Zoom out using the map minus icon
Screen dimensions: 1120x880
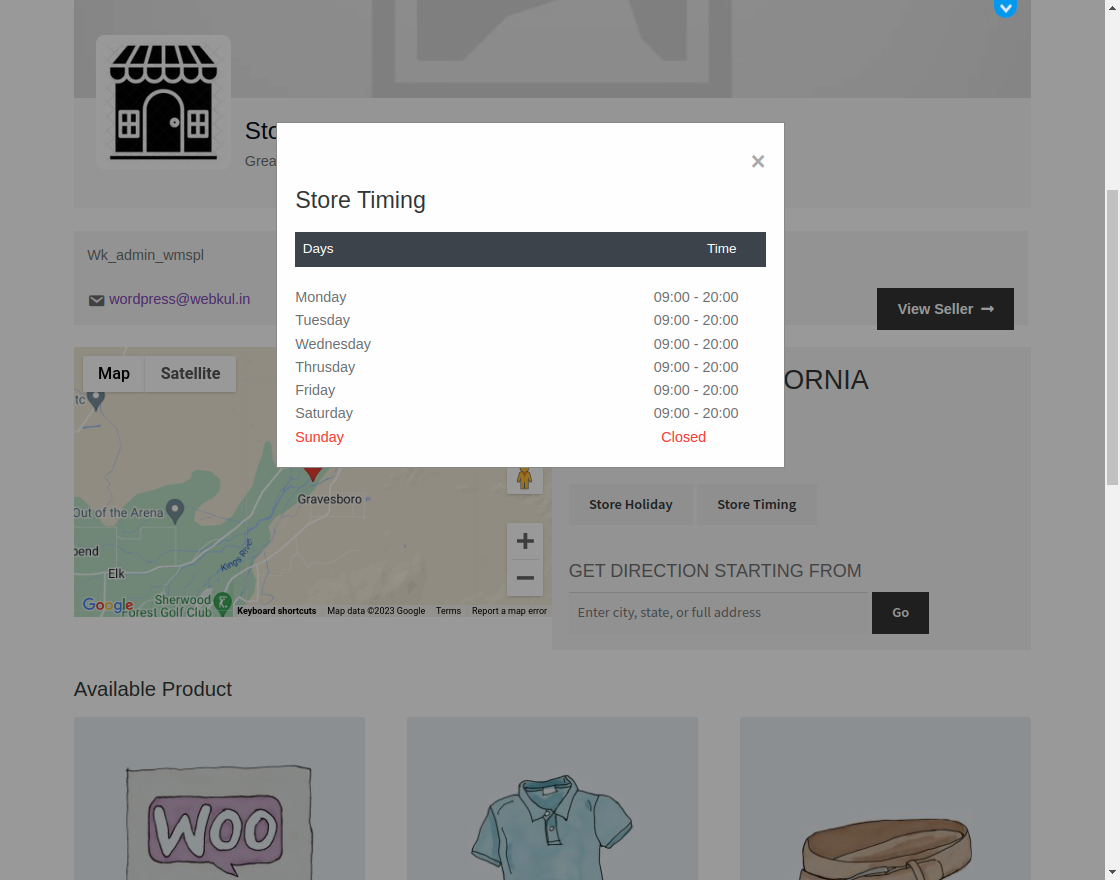(525, 578)
